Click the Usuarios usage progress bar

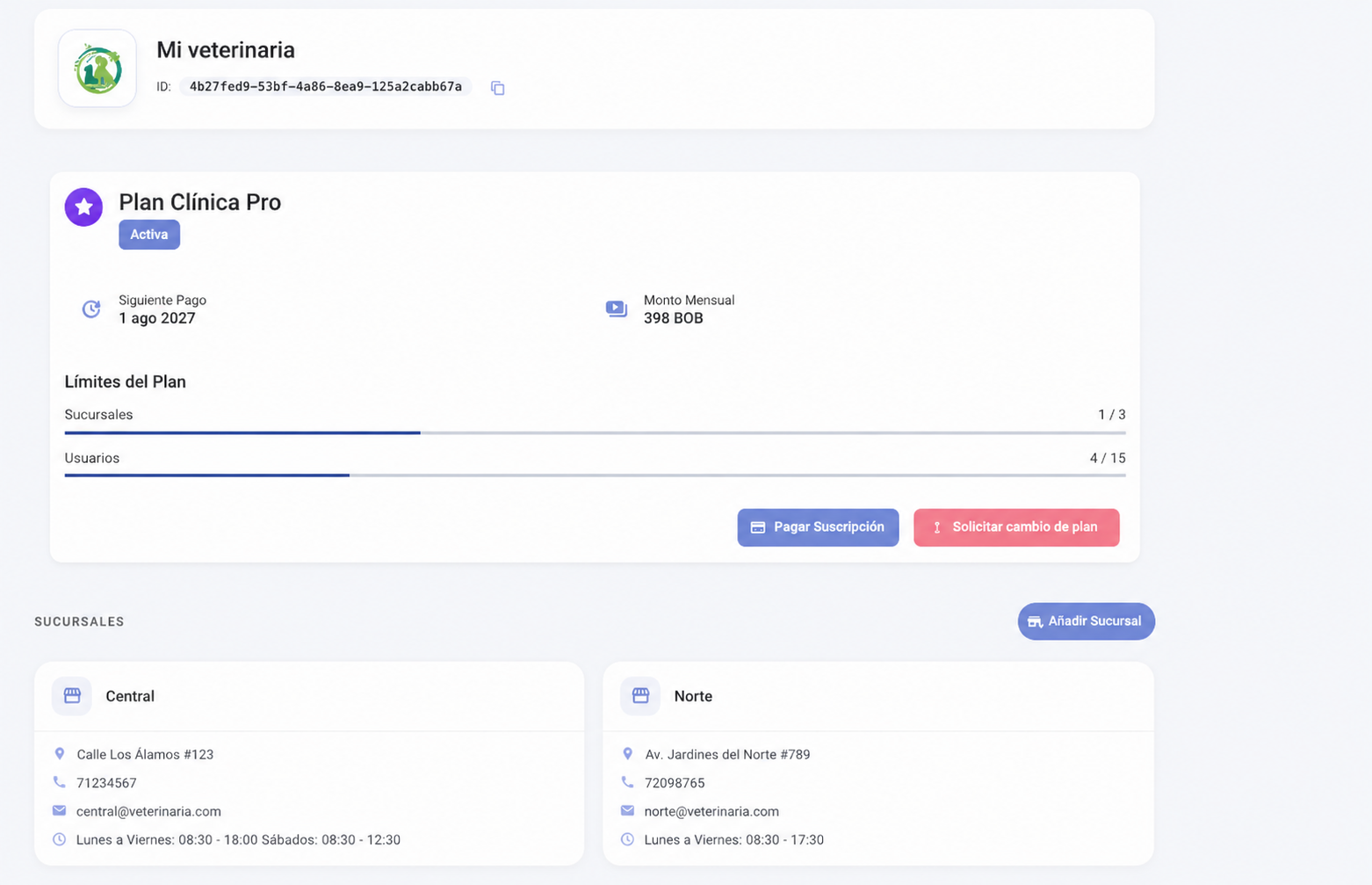point(595,475)
